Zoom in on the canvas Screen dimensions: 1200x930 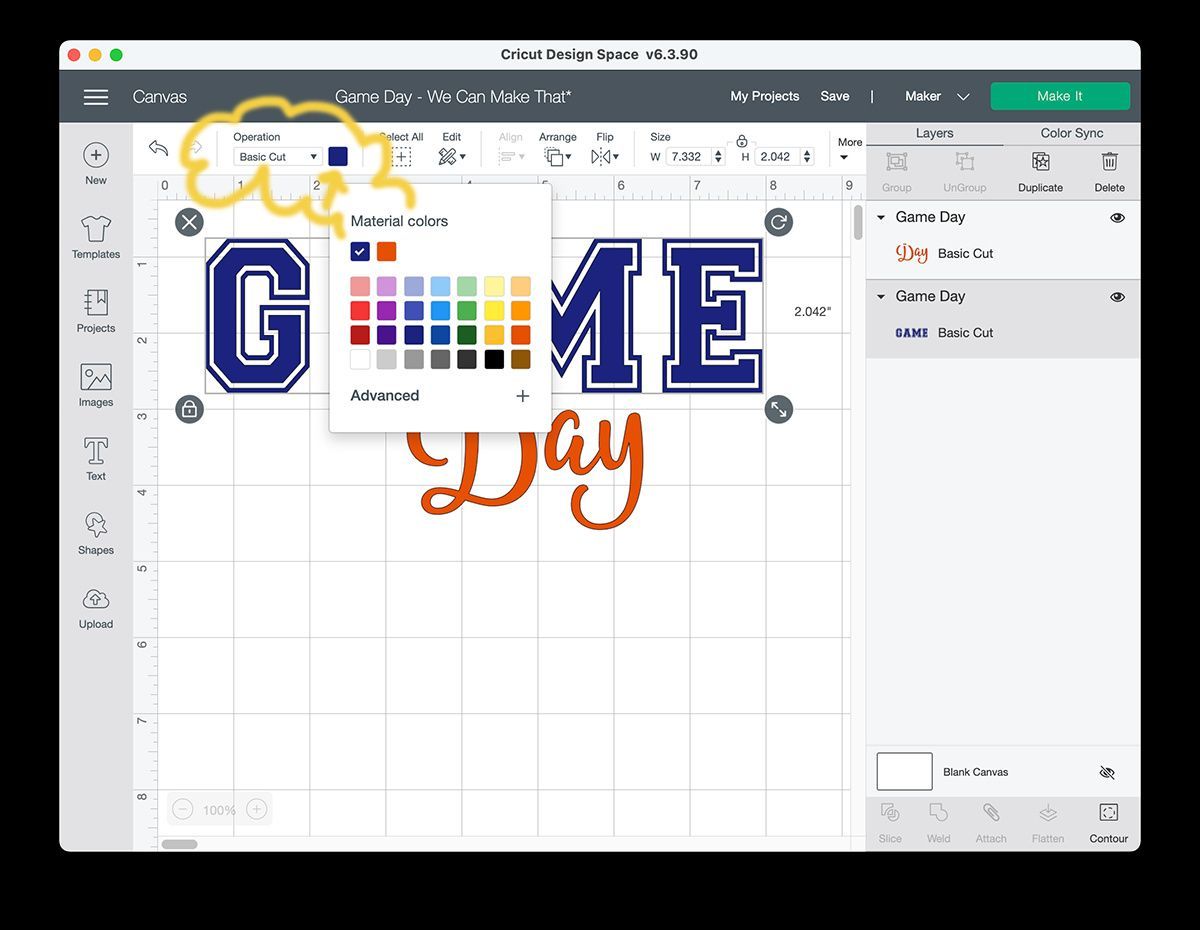click(x=256, y=809)
